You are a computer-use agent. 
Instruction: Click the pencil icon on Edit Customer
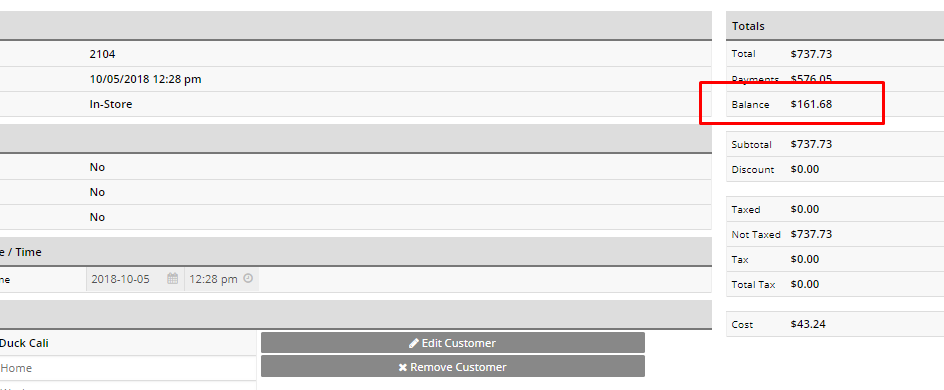414,343
